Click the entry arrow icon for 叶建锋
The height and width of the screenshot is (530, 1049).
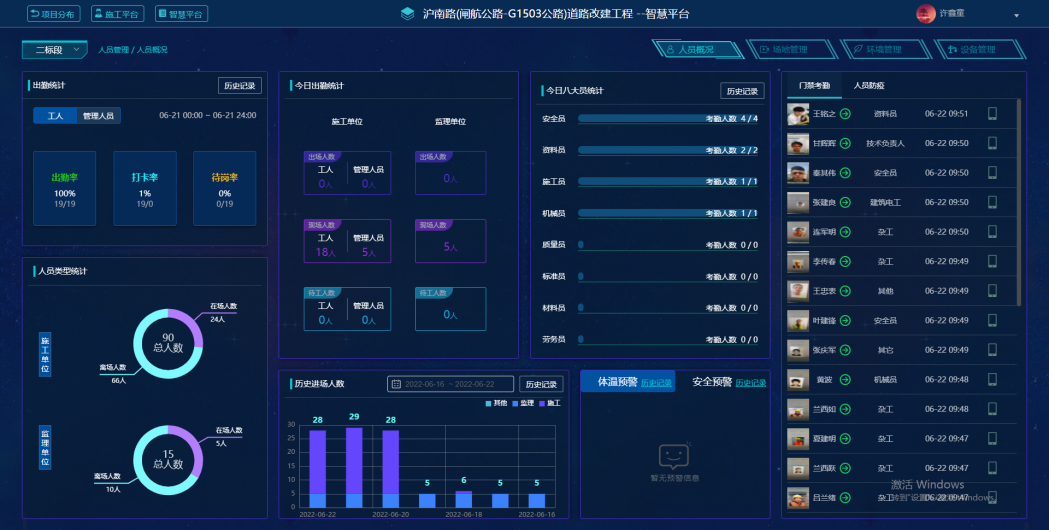(845, 321)
